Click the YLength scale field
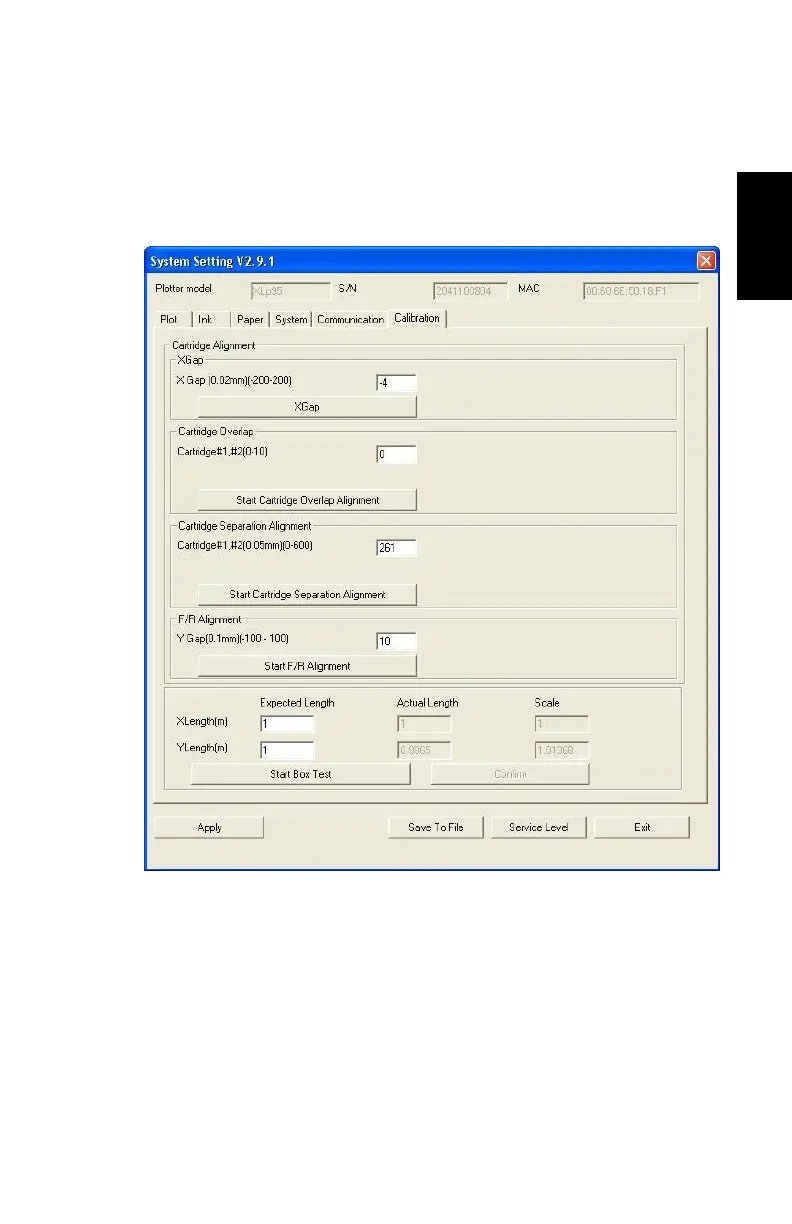The height and width of the screenshot is (1224, 792). click(x=561, y=750)
